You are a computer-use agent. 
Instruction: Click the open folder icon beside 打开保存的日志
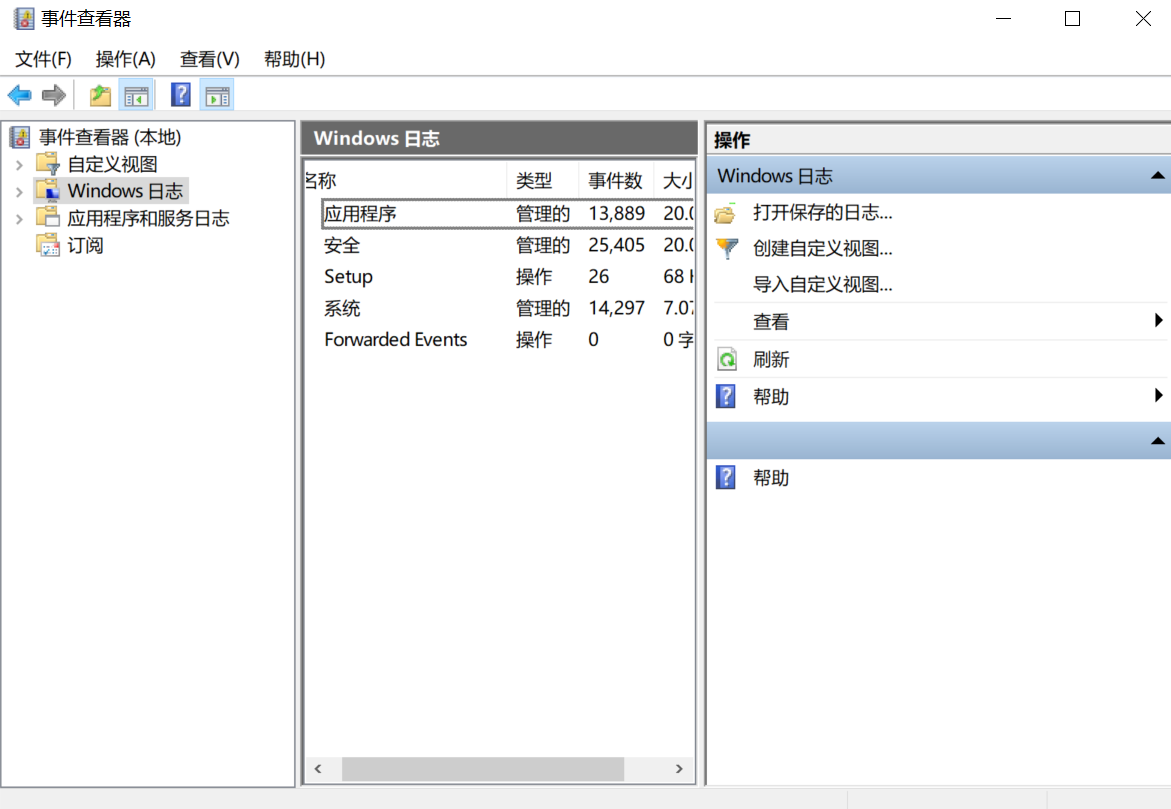click(x=726, y=213)
